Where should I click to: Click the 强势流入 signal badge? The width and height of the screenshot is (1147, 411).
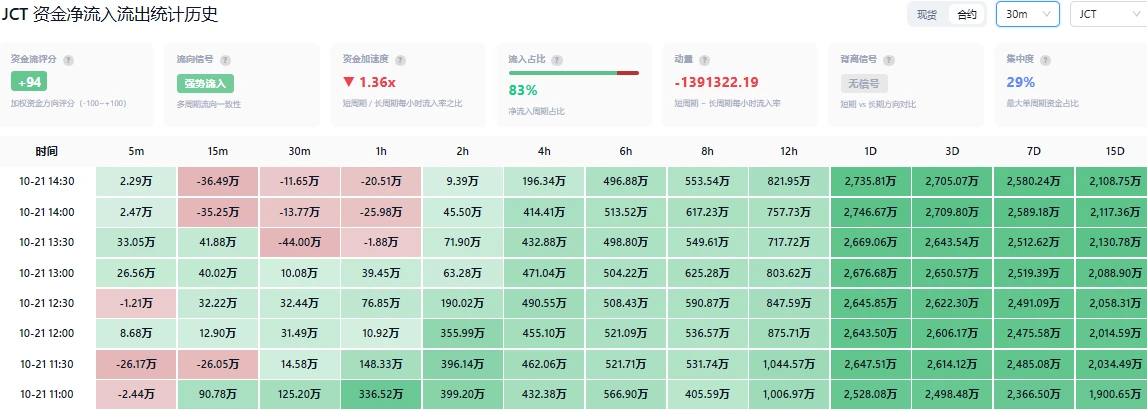(205, 83)
